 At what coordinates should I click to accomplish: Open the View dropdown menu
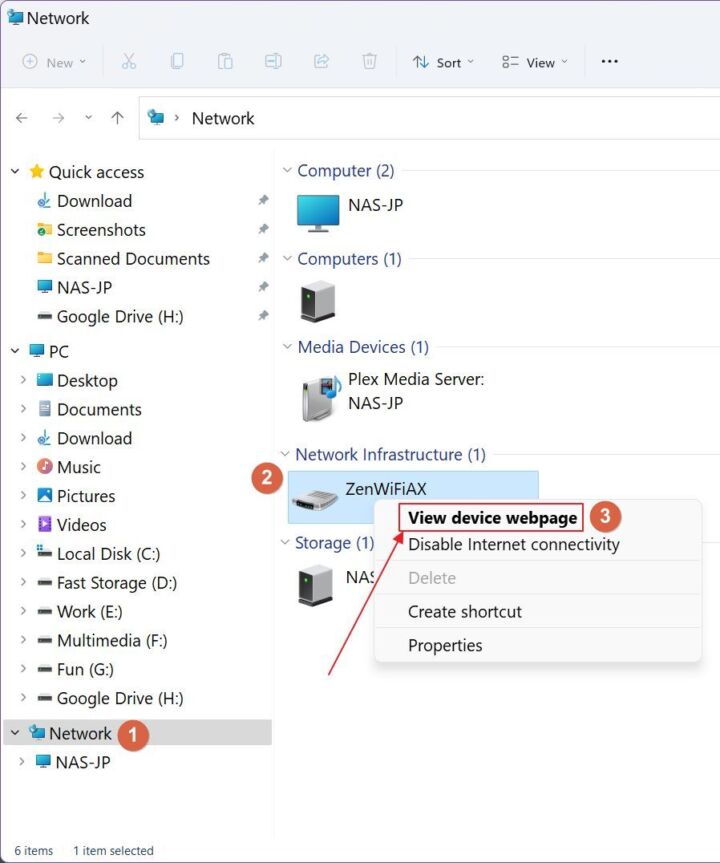point(535,62)
